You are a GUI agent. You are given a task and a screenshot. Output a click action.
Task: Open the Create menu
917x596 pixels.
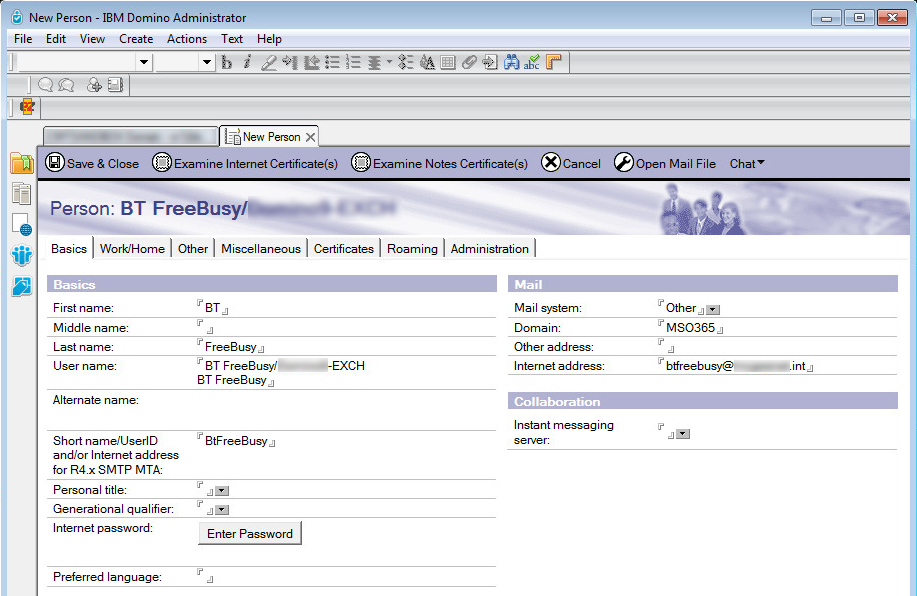(x=136, y=39)
